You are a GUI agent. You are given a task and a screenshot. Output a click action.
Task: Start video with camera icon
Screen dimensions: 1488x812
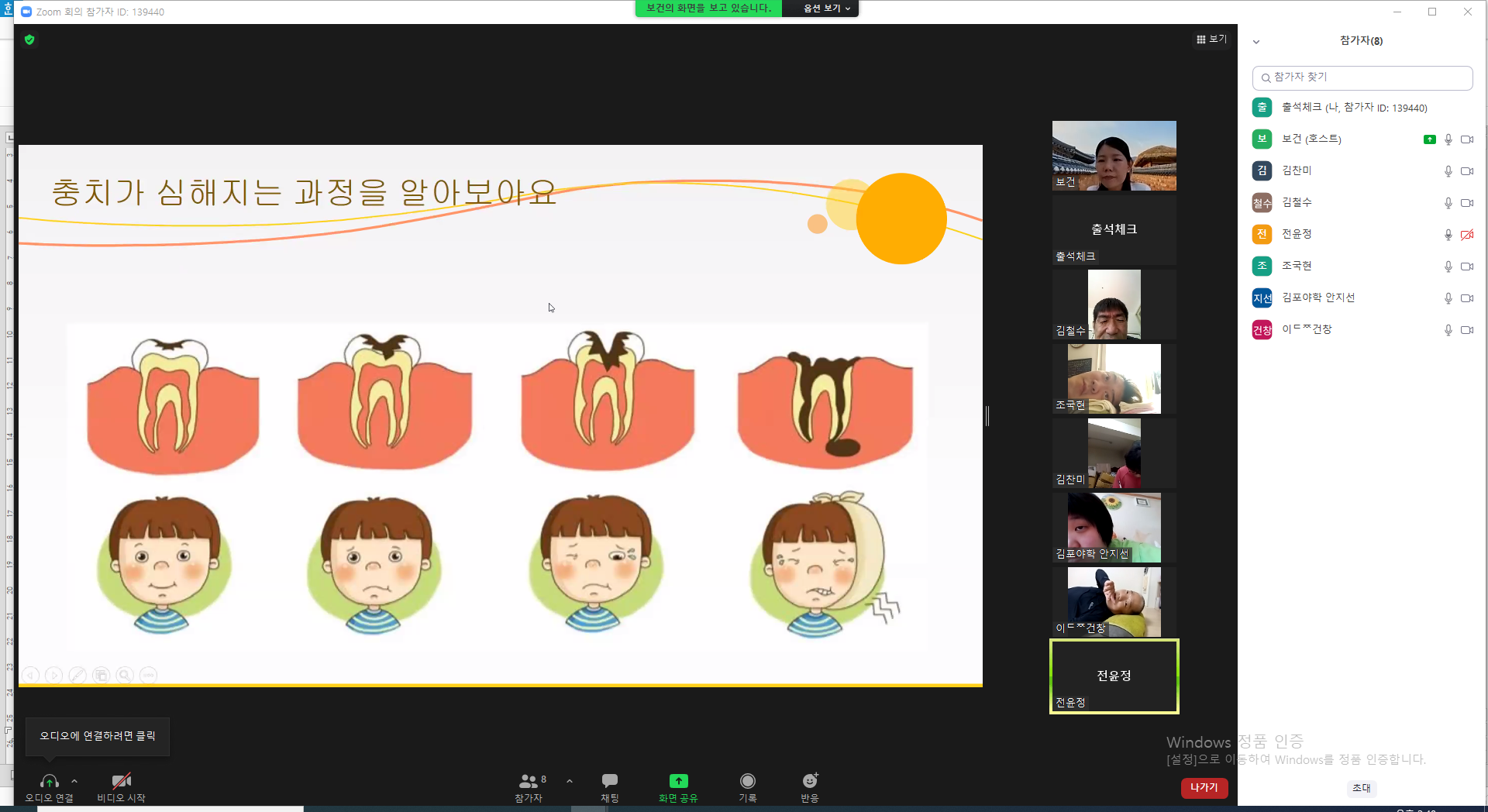tap(121, 781)
